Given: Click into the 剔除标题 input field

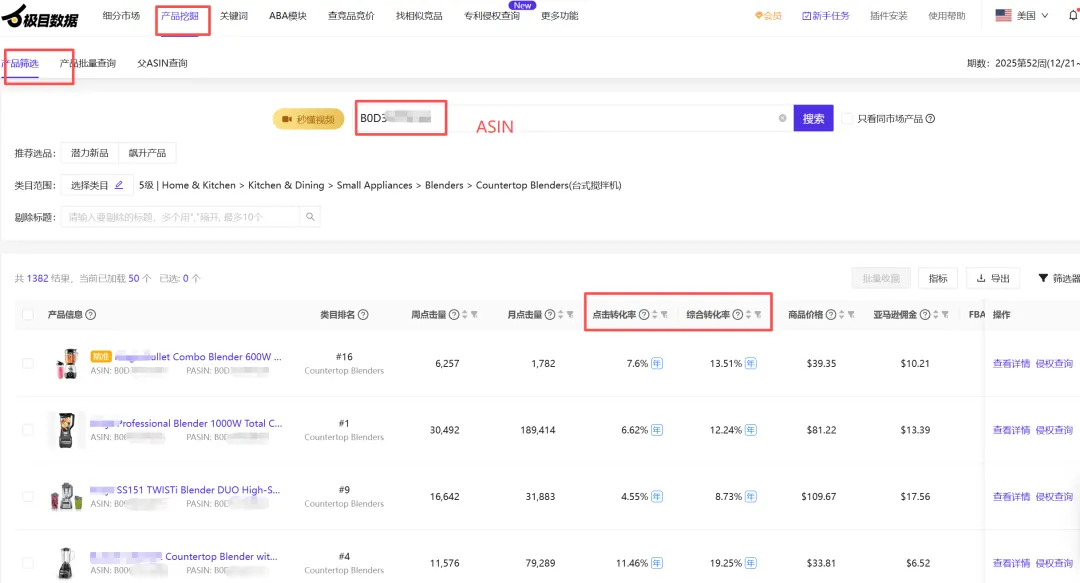Looking at the screenshot, I should [180, 217].
